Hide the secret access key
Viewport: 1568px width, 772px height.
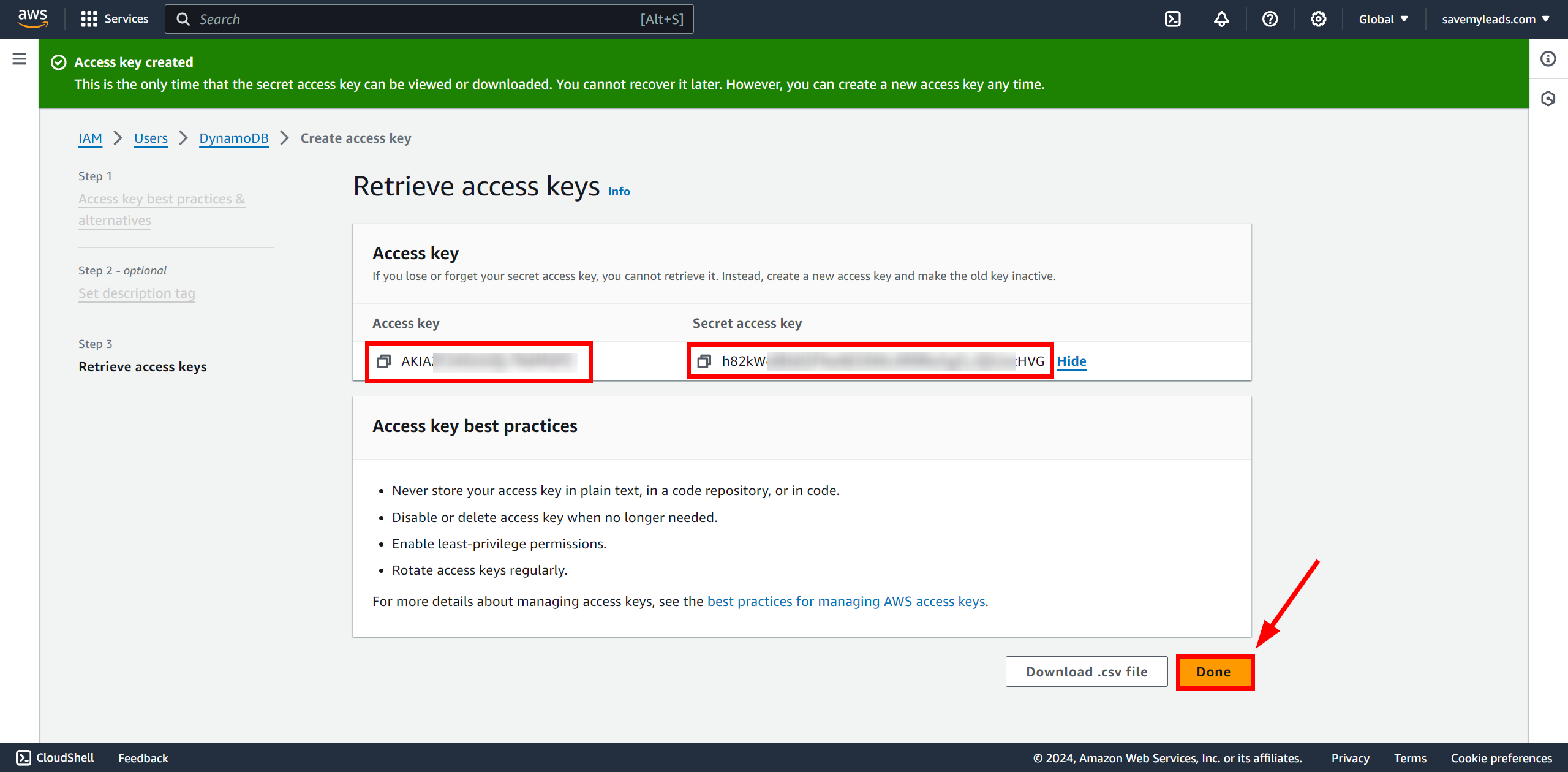(1071, 361)
